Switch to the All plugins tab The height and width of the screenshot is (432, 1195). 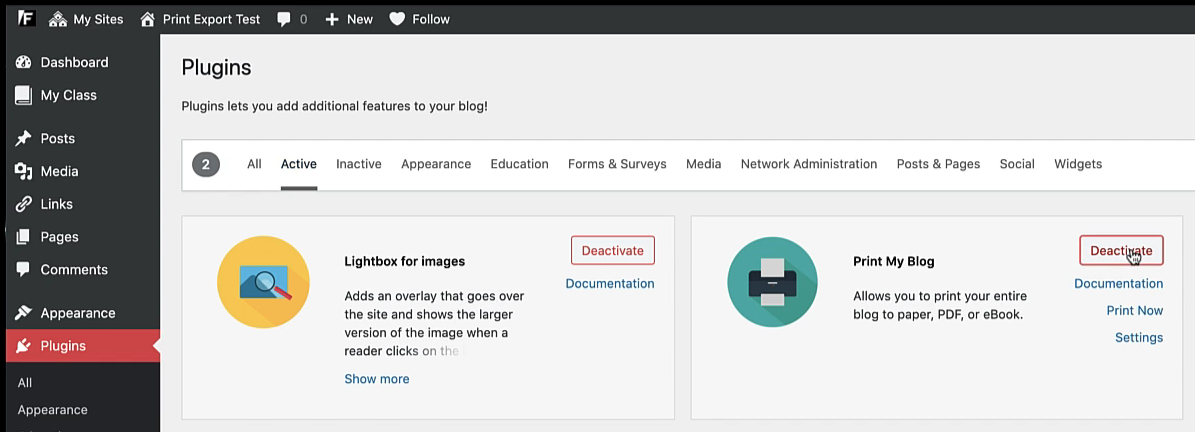pos(255,164)
